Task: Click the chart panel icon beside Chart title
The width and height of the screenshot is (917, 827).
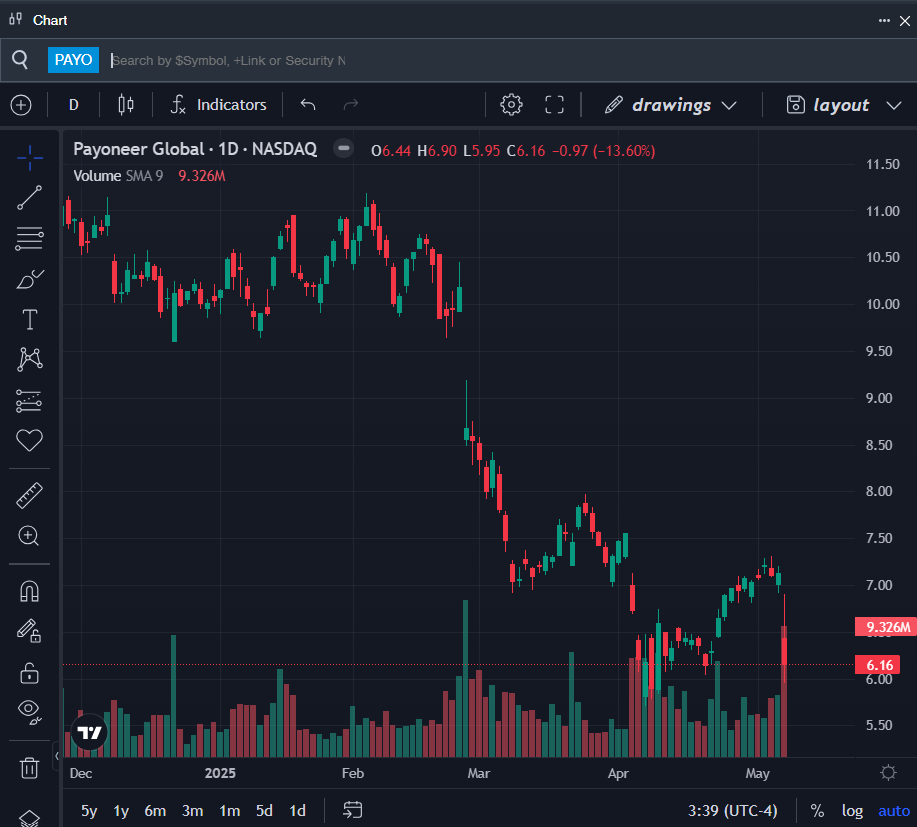Action: coord(16,19)
